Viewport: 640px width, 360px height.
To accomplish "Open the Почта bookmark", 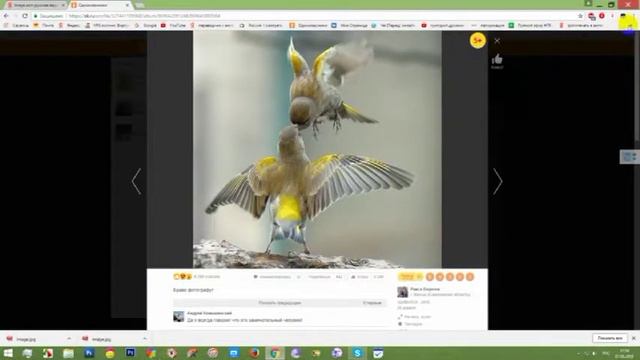I will point(44,25).
